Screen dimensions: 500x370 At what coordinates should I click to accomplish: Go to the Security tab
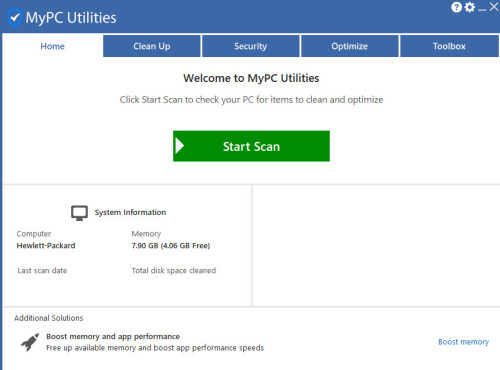pos(251,46)
